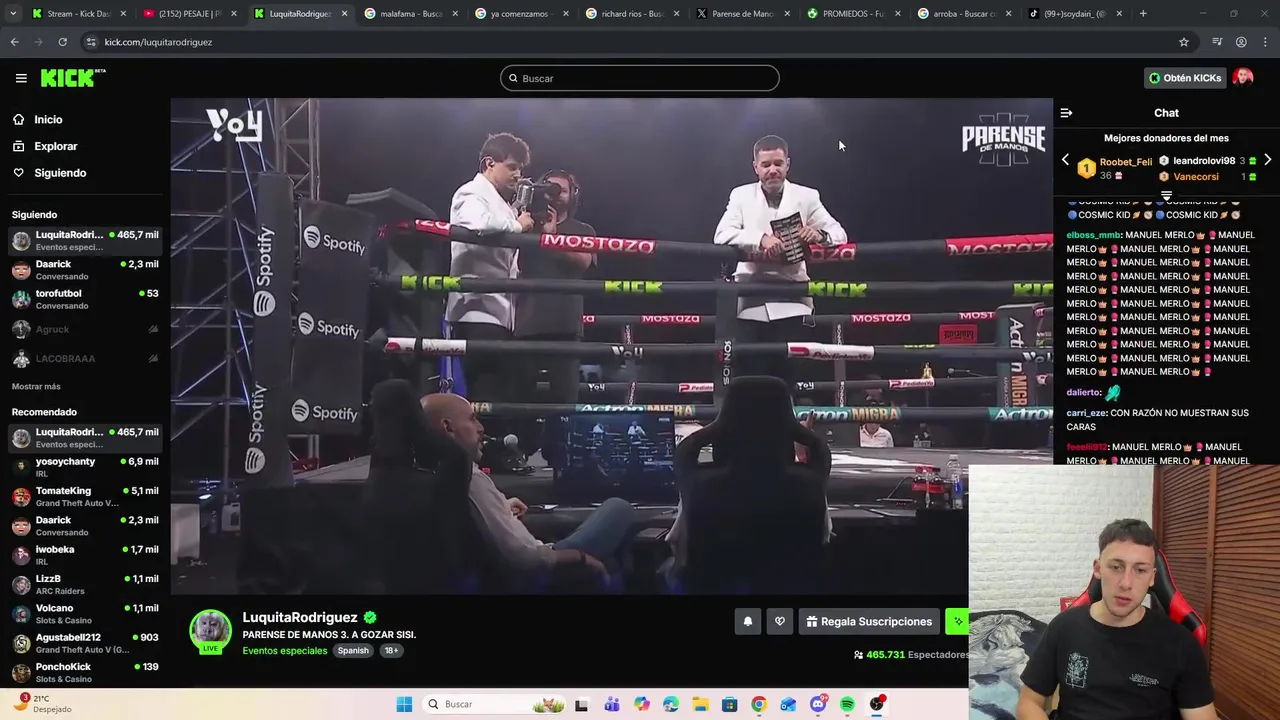Switch to arroba search tab
This screenshot has height=720, width=1280.
[x=963, y=14]
